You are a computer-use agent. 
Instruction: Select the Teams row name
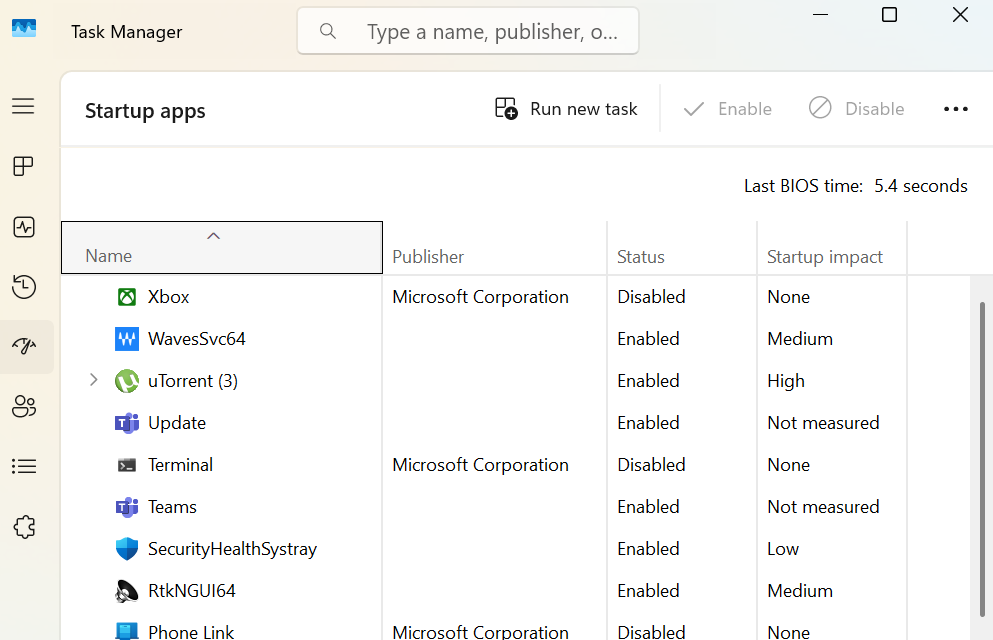pos(172,507)
